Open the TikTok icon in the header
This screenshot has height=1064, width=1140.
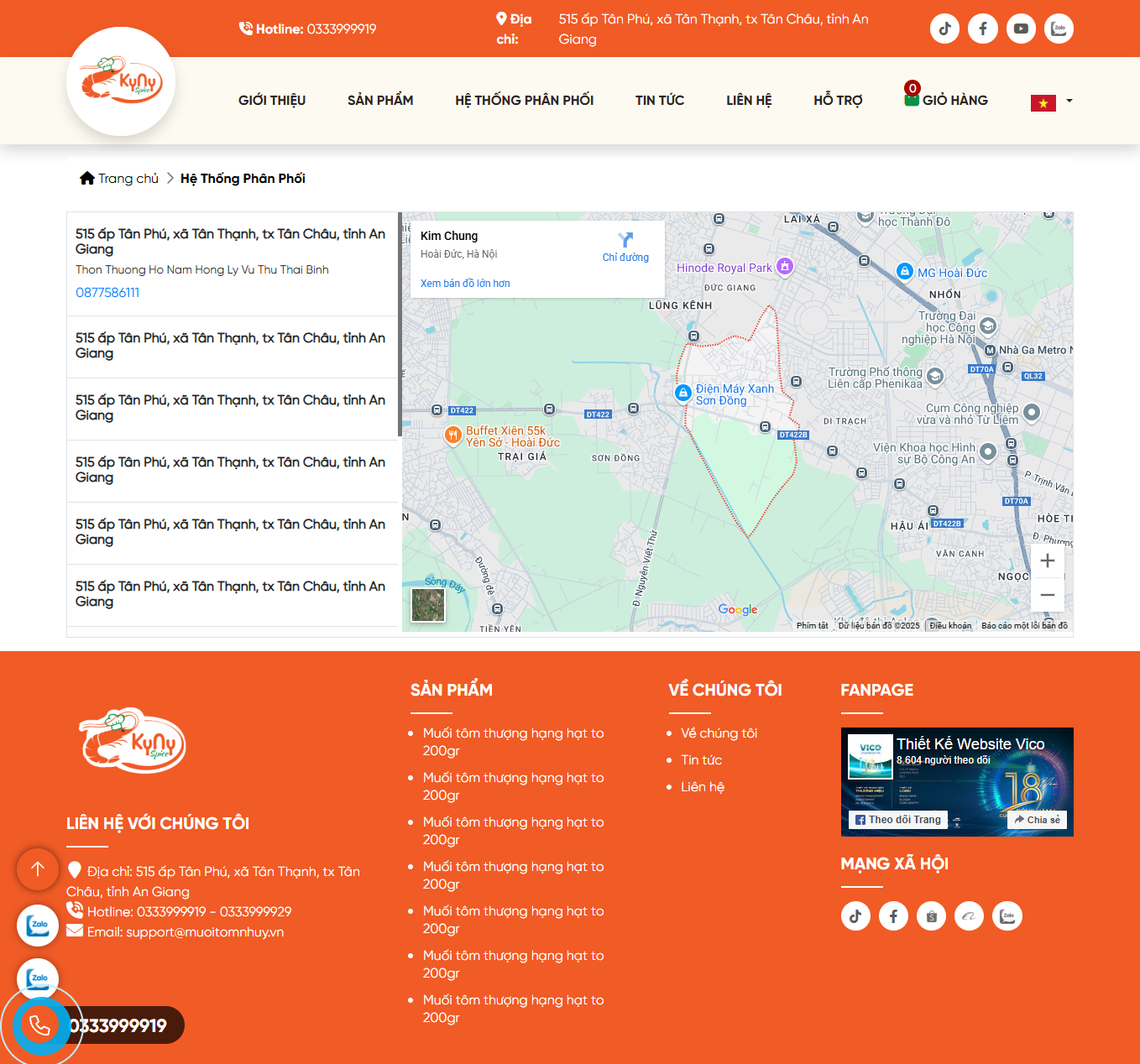944,29
